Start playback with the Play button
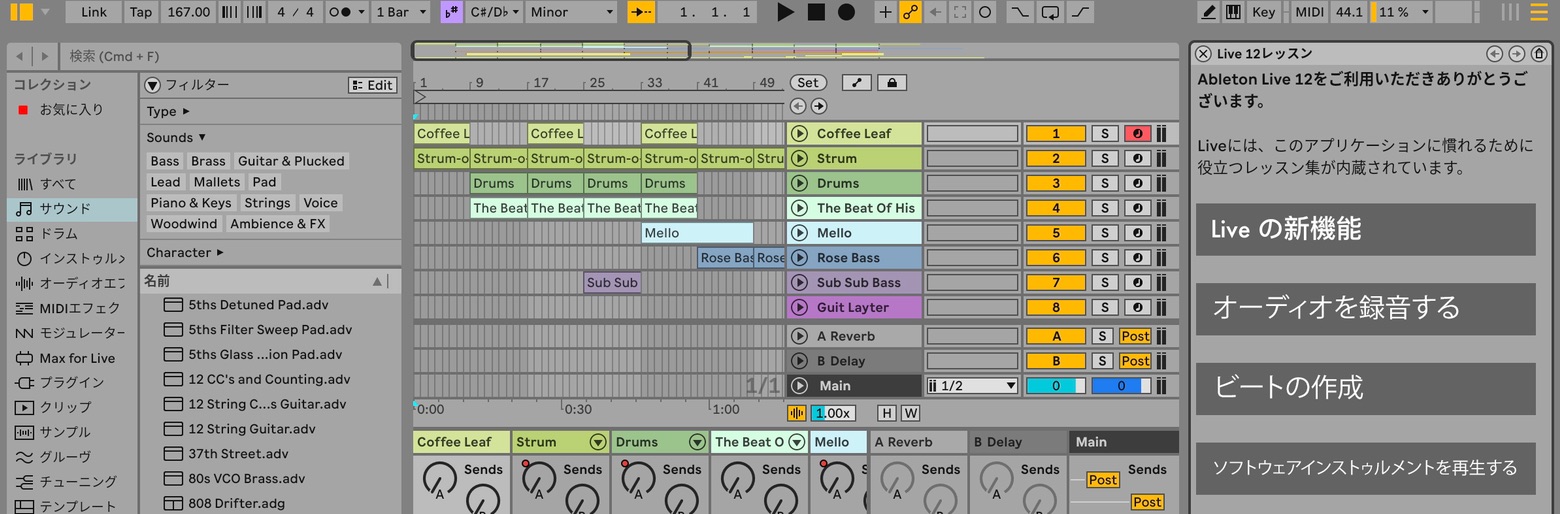 click(785, 12)
